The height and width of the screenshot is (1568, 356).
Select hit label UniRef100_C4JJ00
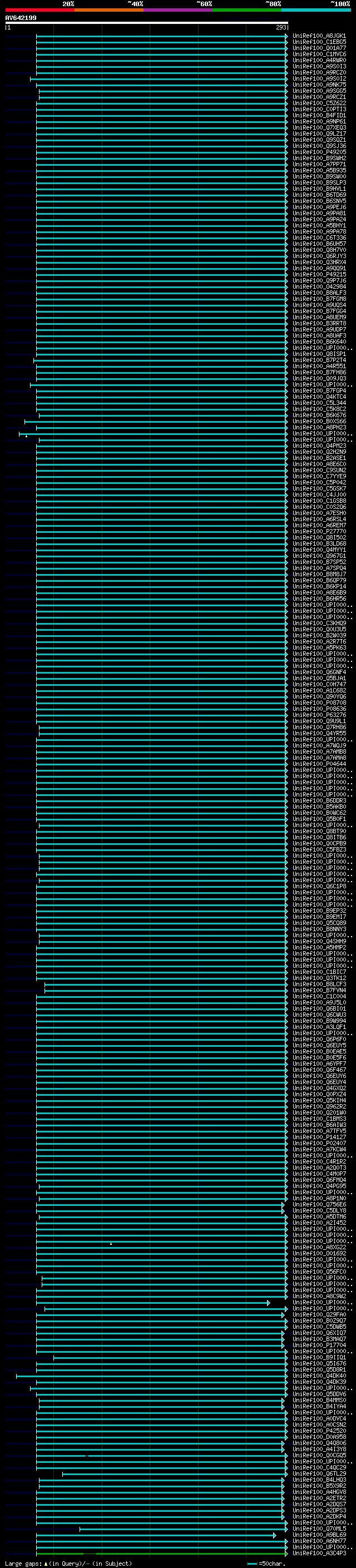tap(319, 495)
